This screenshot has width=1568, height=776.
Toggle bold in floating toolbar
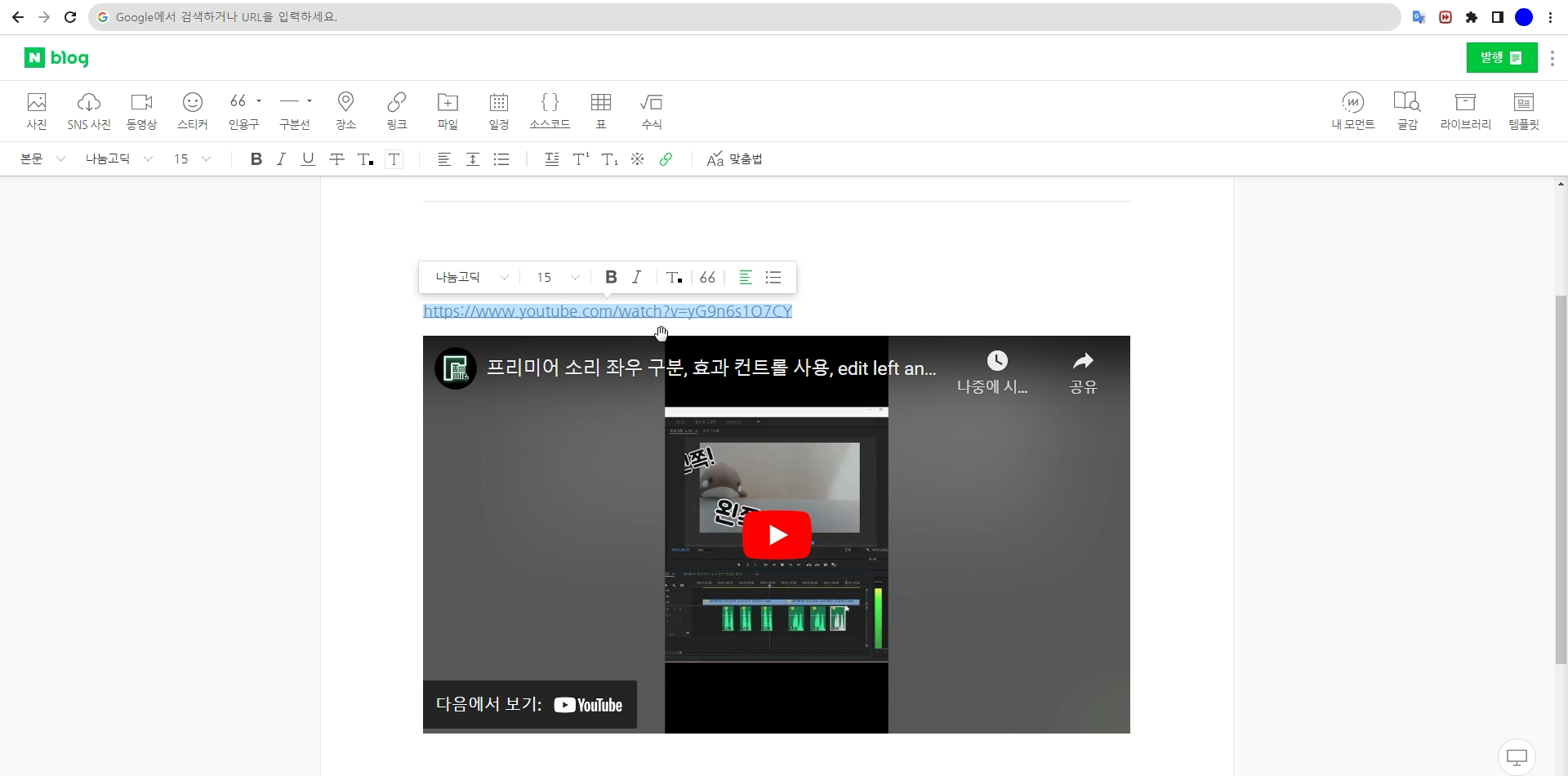point(611,278)
